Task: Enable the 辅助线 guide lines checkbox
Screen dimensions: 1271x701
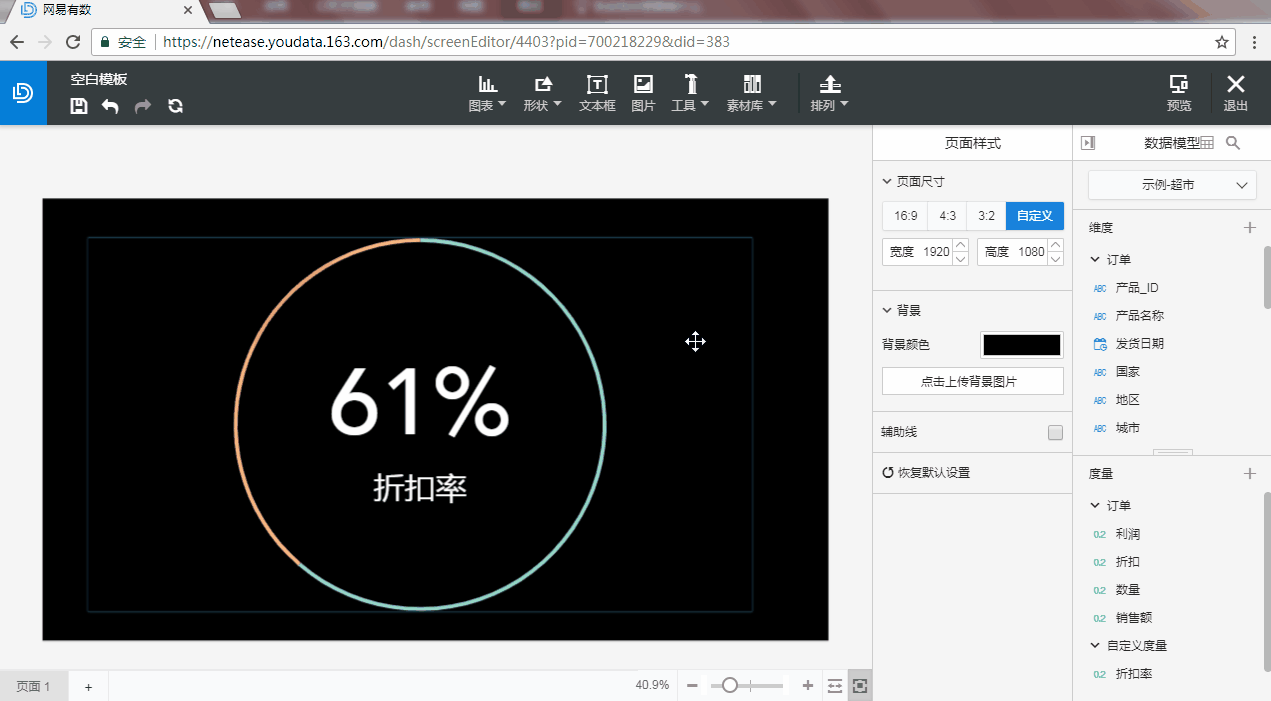Action: [x=1055, y=432]
